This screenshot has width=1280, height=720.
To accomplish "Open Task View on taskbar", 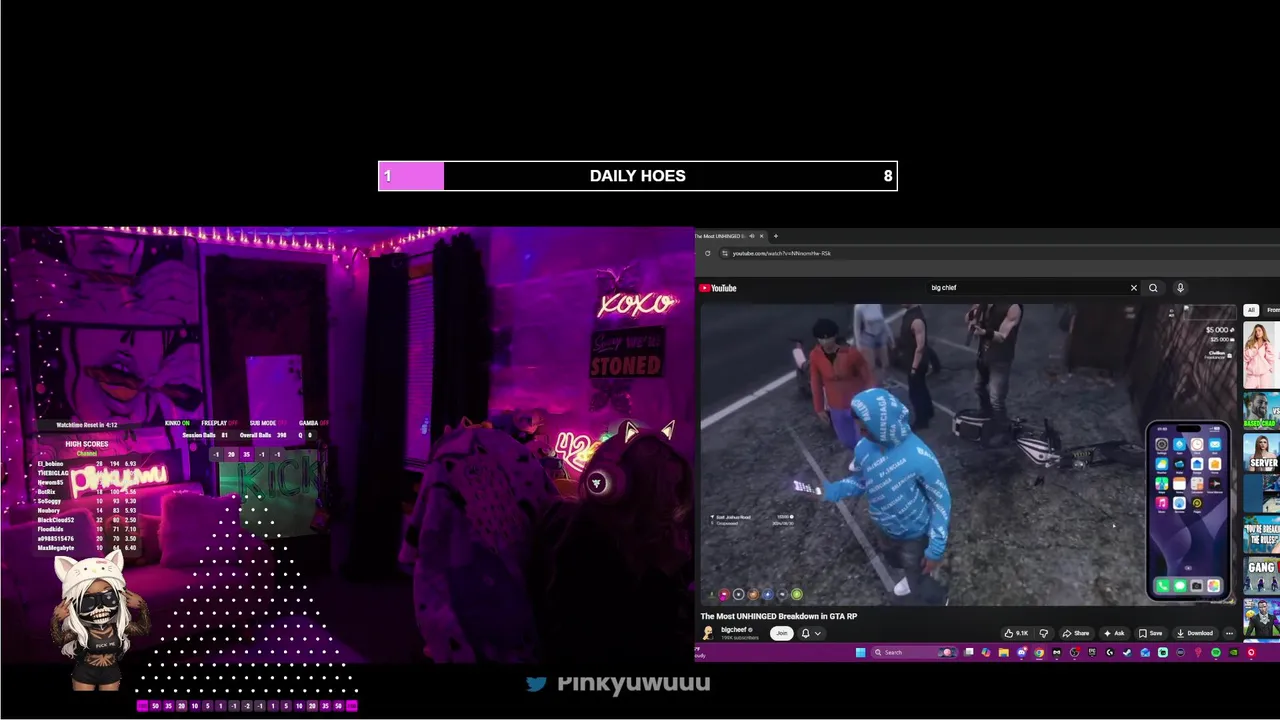I will tap(968, 652).
